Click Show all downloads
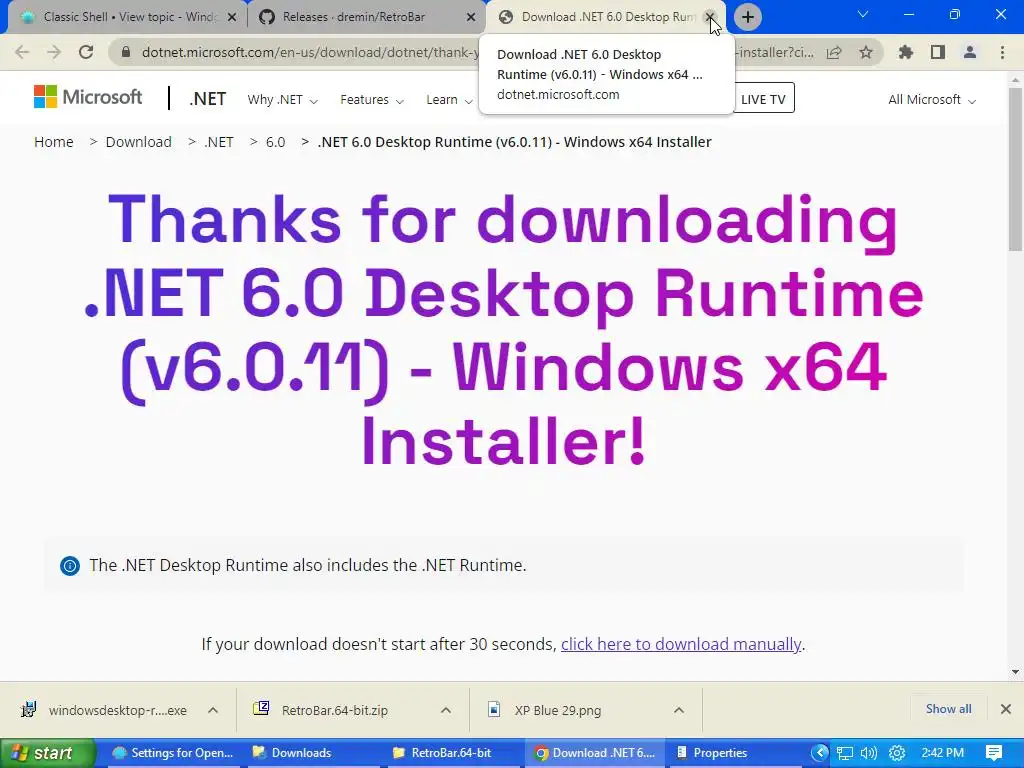Screen dimensions: 1024x768 tap(948, 709)
